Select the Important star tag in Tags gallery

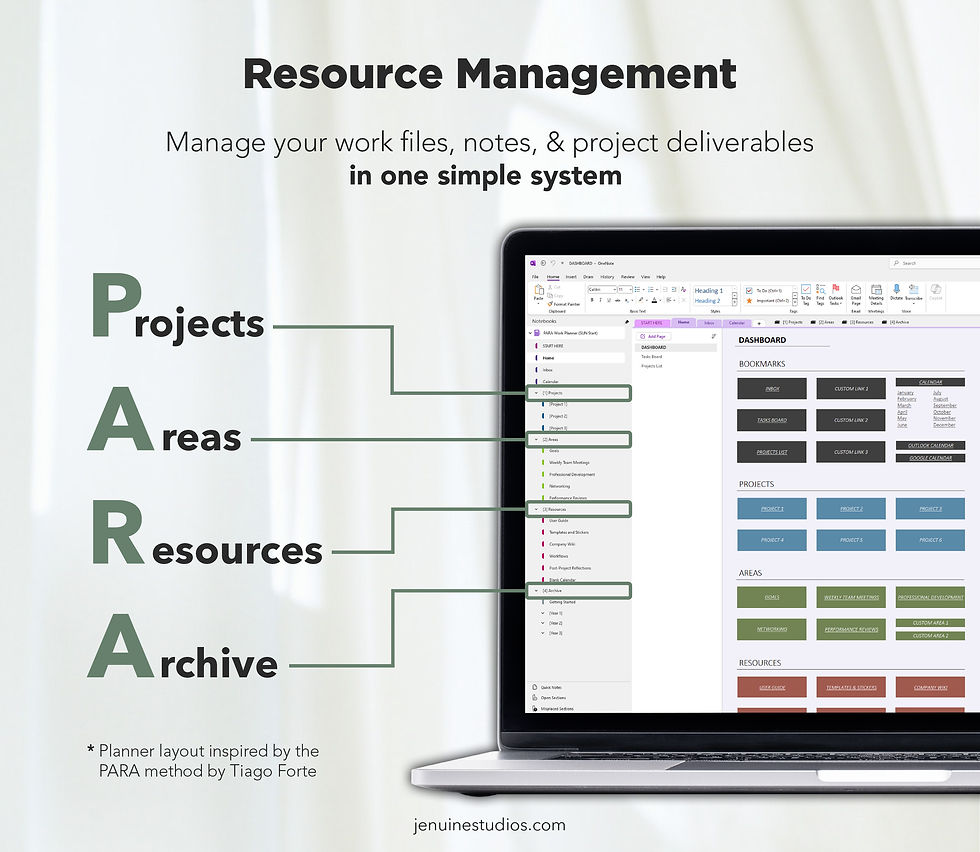click(x=749, y=301)
